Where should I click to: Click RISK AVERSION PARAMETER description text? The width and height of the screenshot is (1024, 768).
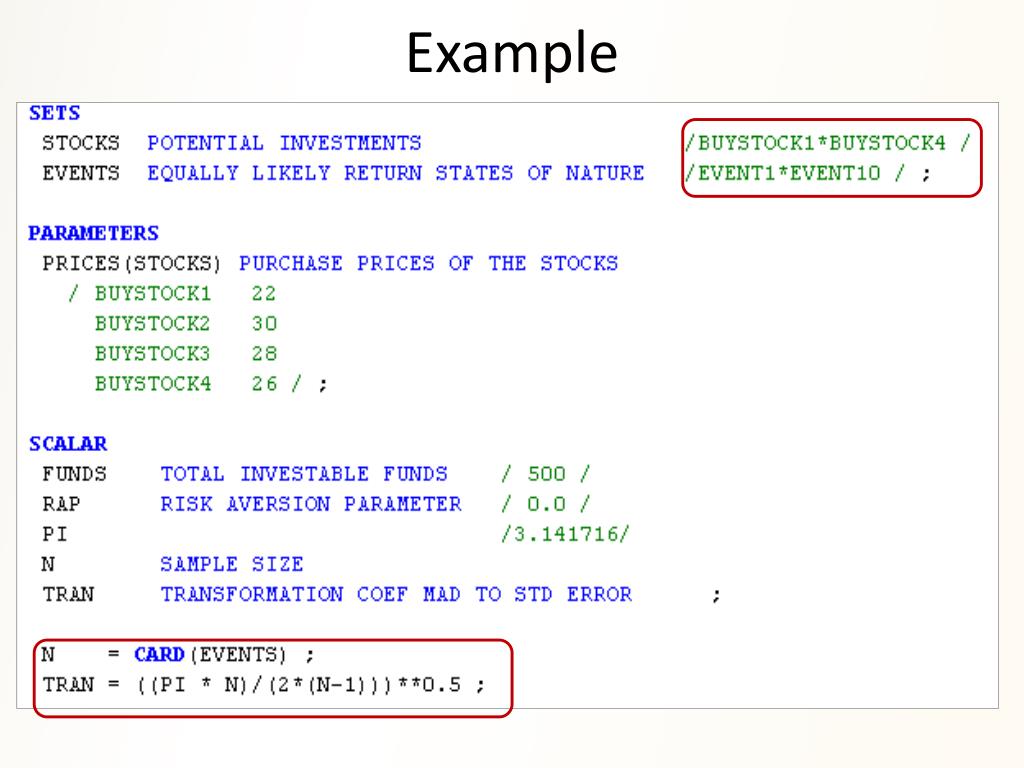tap(311, 504)
